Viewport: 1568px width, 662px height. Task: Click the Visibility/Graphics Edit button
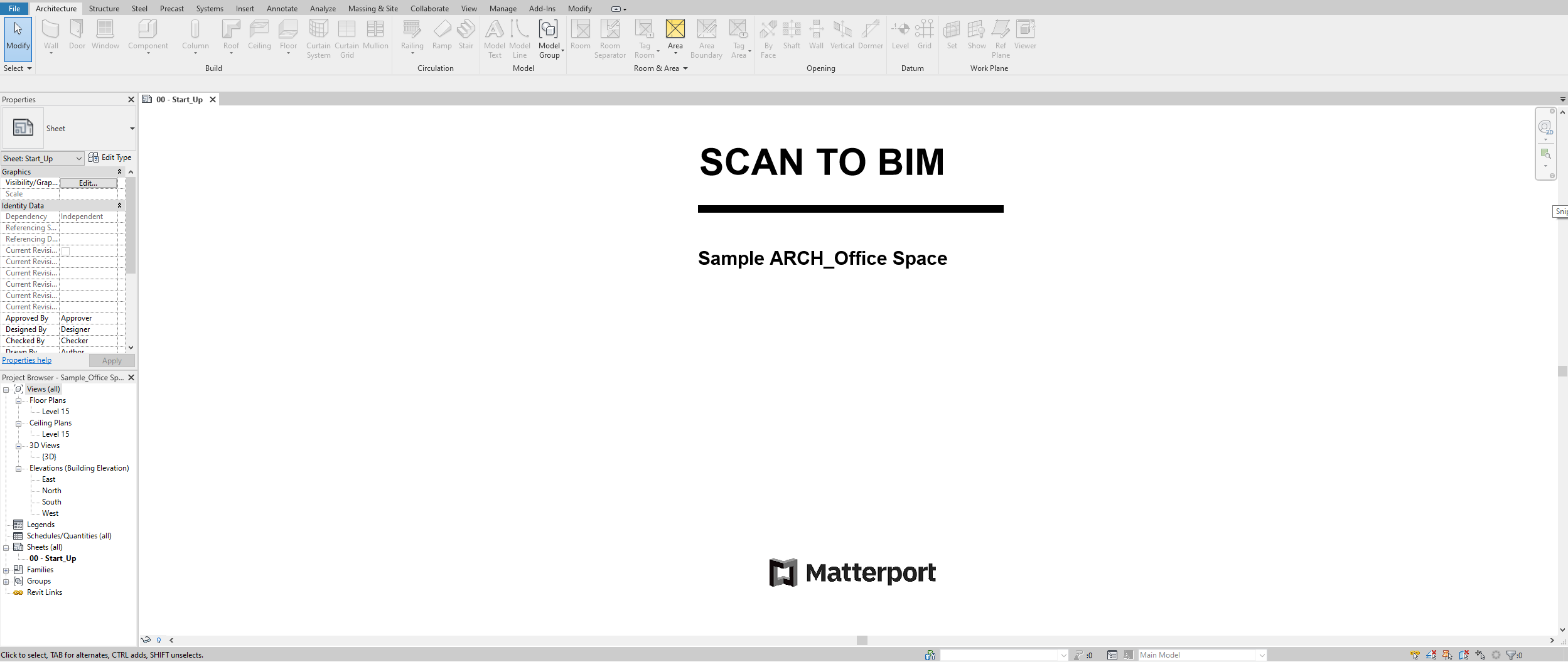pos(89,183)
